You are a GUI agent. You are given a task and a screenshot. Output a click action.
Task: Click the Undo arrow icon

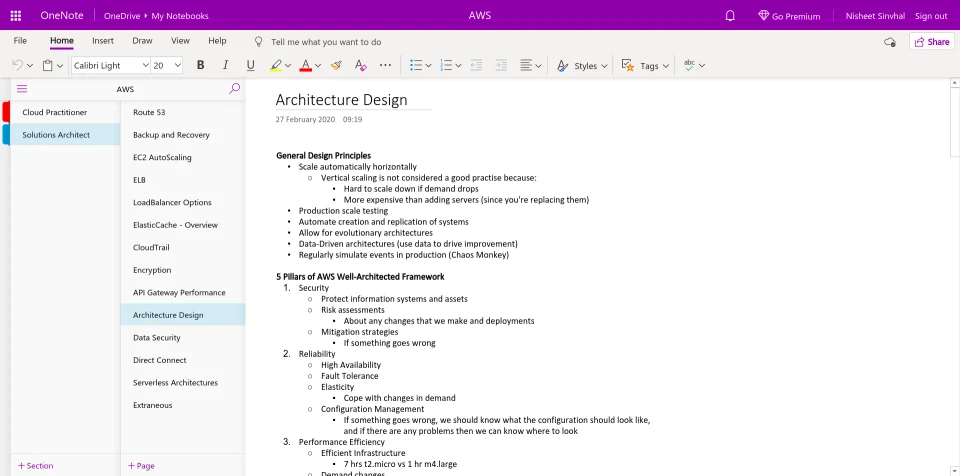[x=18, y=65]
